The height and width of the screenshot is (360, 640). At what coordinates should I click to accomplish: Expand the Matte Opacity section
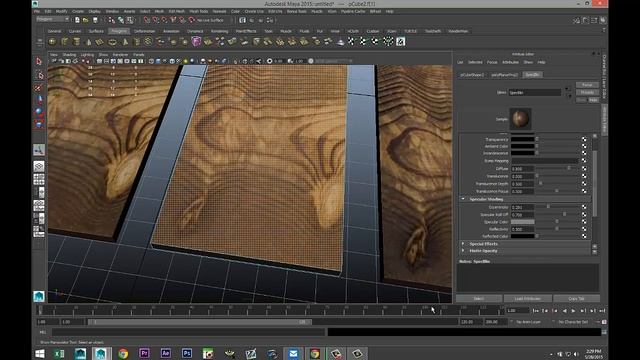coord(463,251)
